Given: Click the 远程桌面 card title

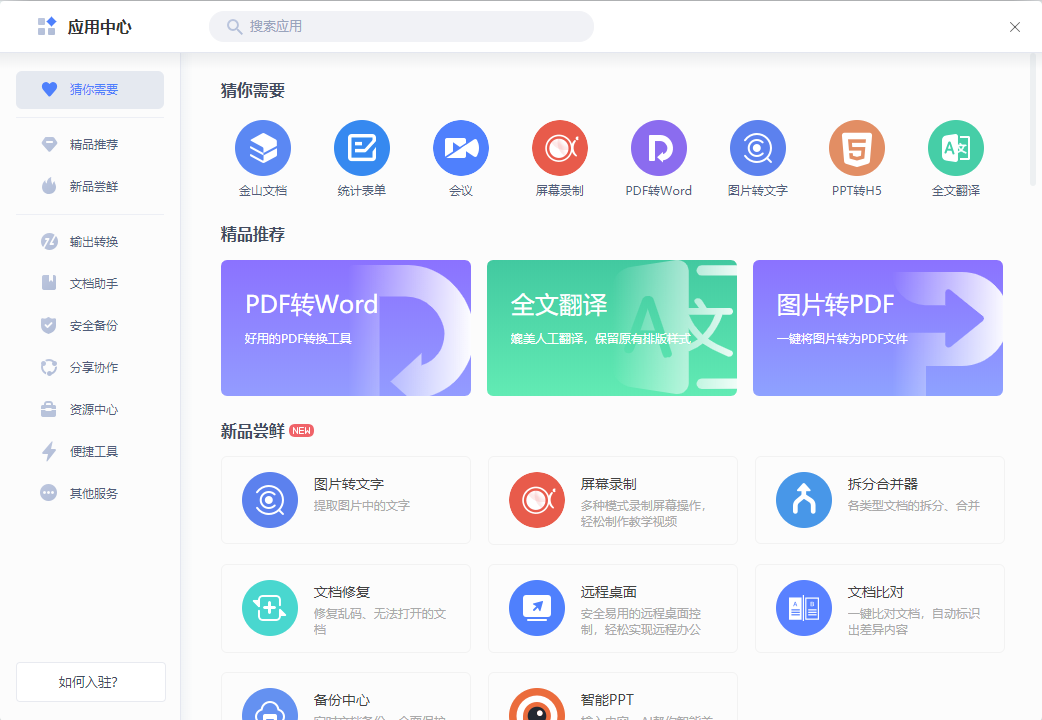Looking at the screenshot, I should point(609,592).
